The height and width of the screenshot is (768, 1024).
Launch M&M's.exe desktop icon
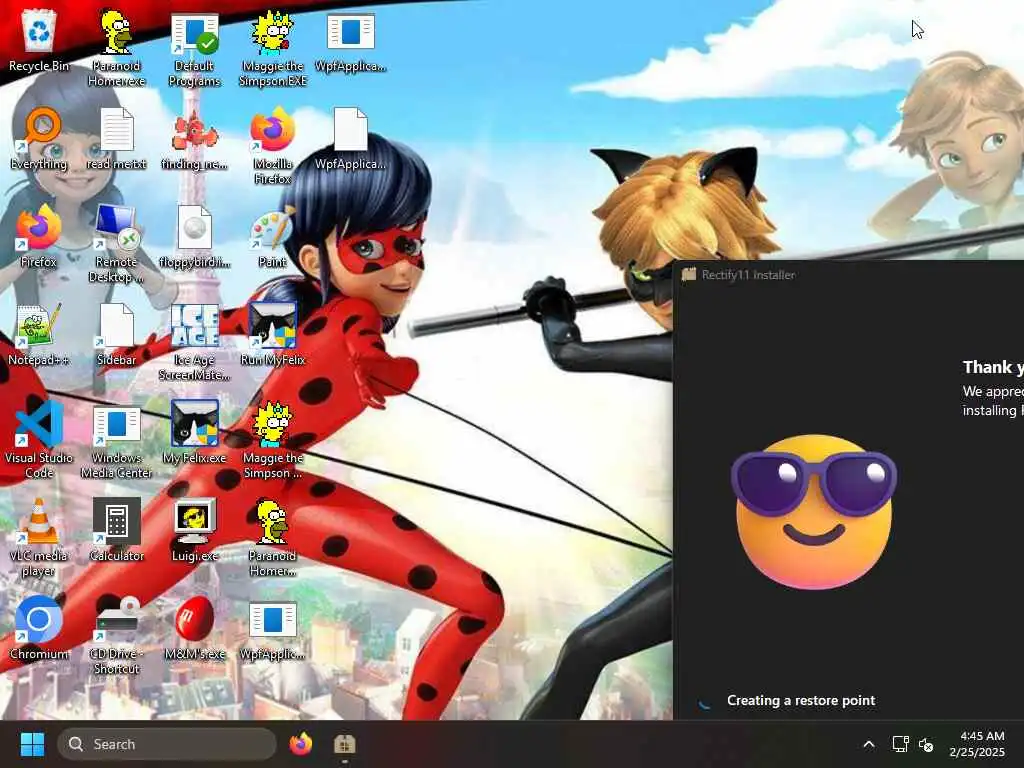point(194,628)
